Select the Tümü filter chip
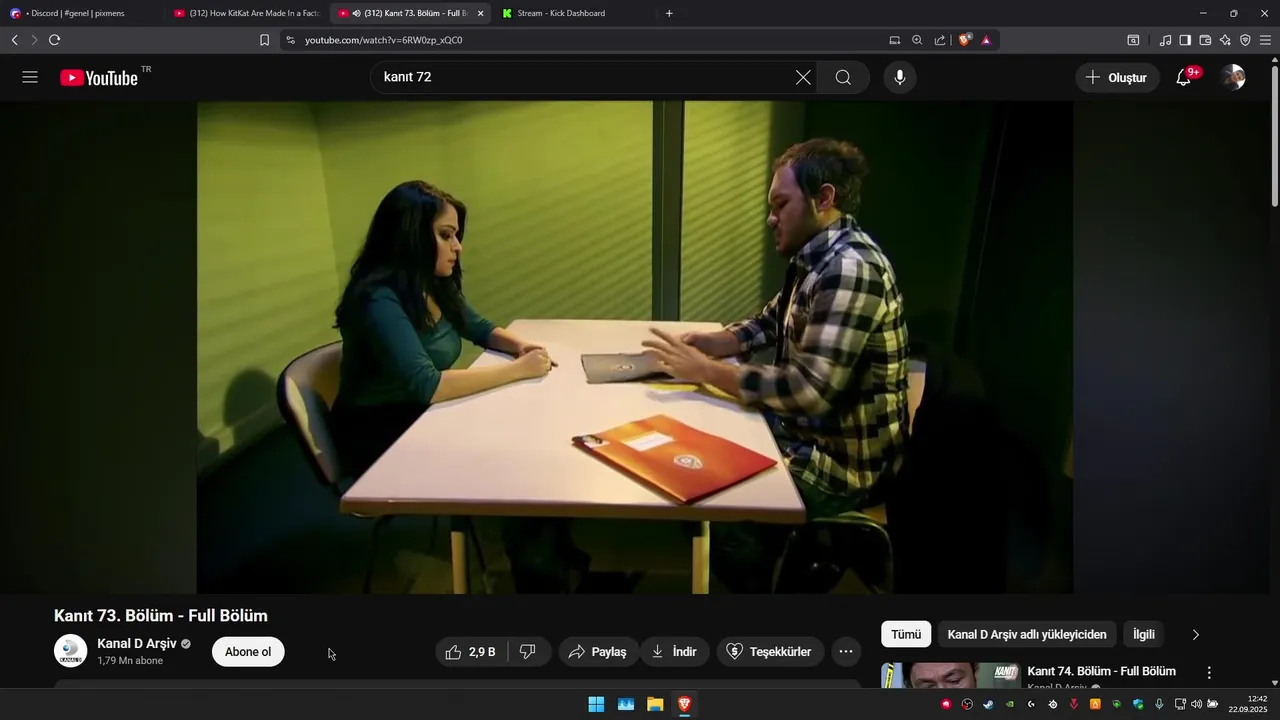This screenshot has width=1280, height=720. 906,634
